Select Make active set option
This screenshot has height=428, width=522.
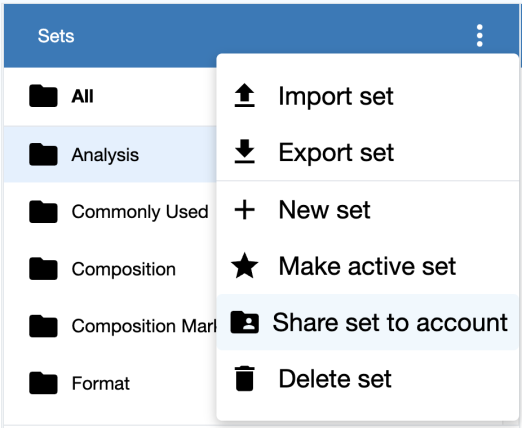point(368,266)
